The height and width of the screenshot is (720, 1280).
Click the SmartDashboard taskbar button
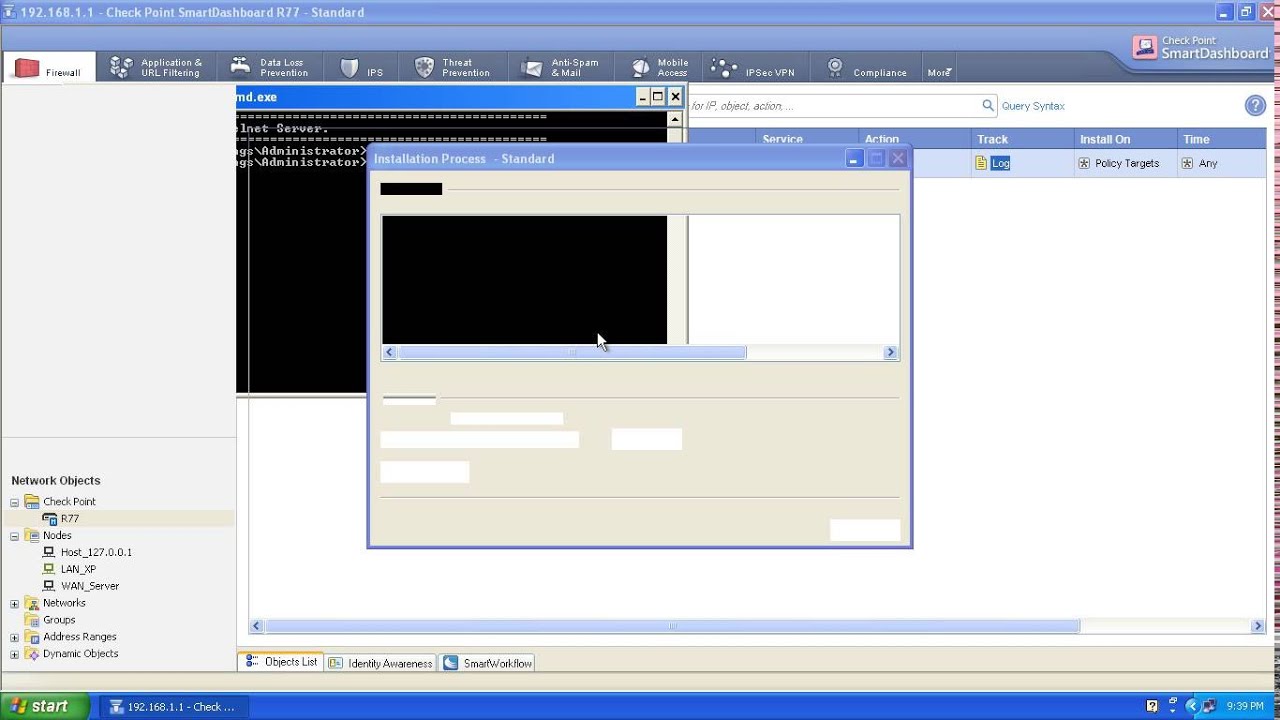(173, 706)
